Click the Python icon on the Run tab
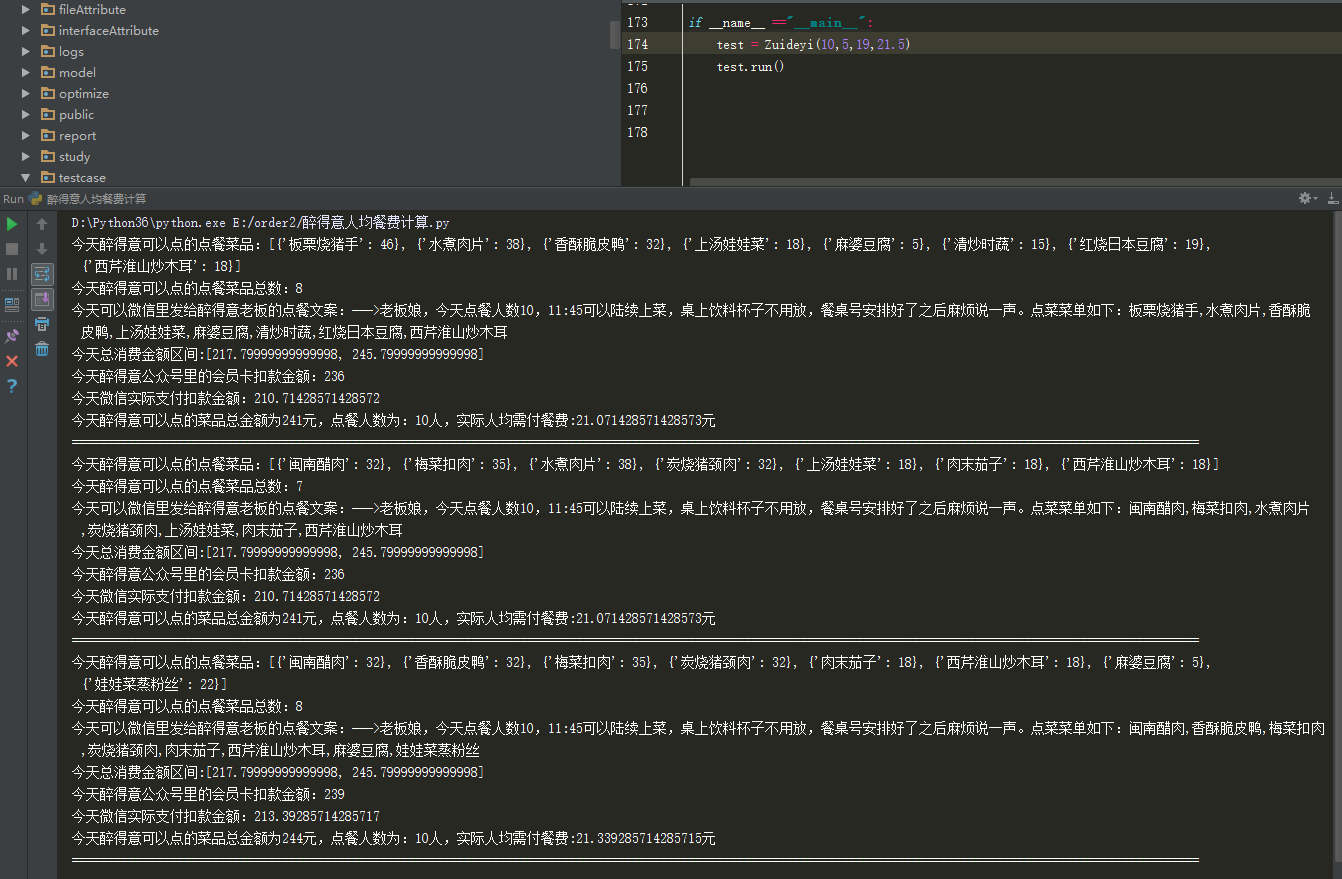The width and height of the screenshot is (1342, 879). point(36,199)
